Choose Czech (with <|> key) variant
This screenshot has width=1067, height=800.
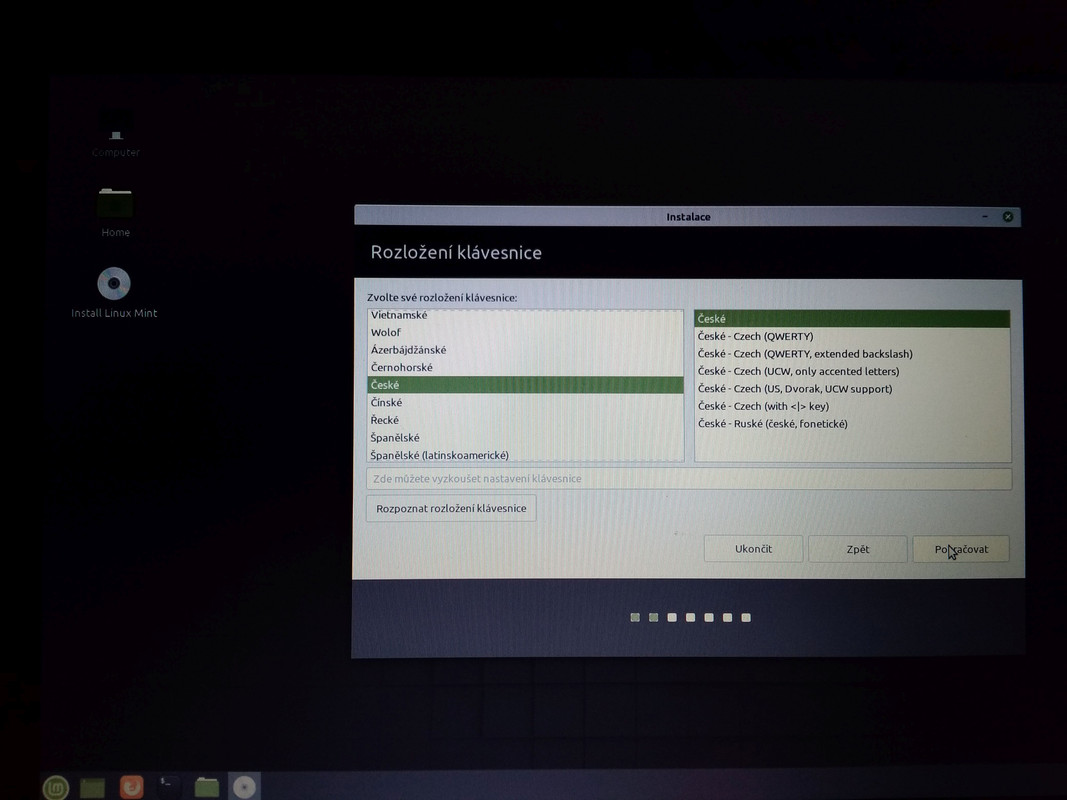pos(852,406)
